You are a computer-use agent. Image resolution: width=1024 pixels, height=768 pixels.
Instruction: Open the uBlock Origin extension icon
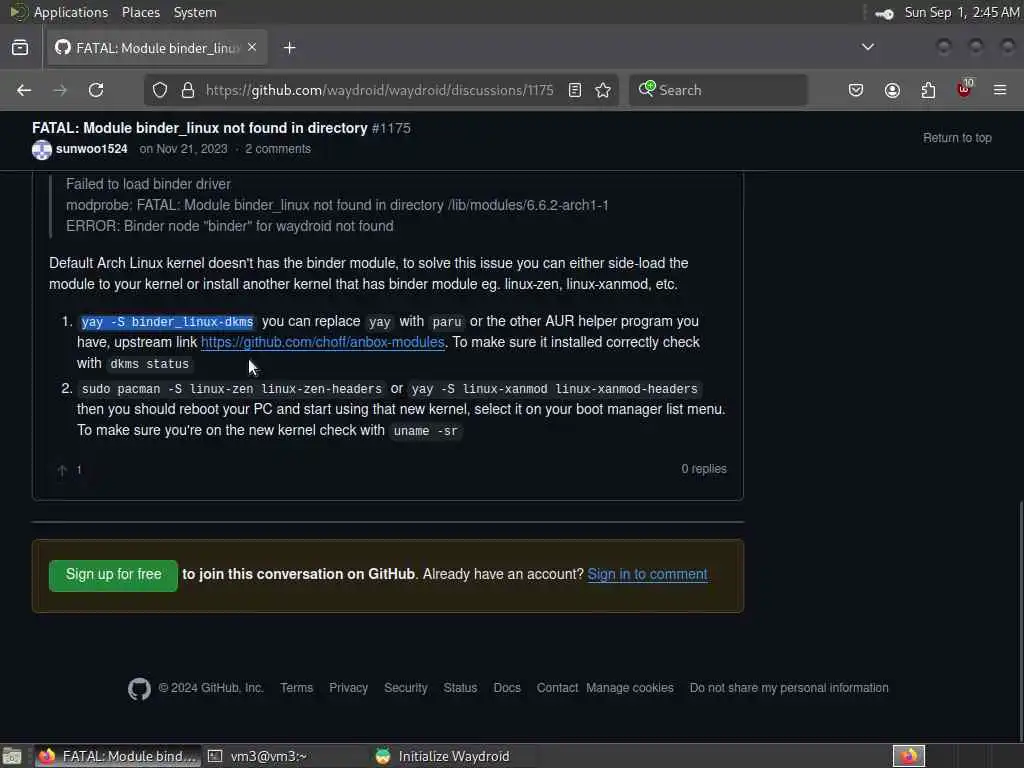pyautogui.click(x=964, y=89)
